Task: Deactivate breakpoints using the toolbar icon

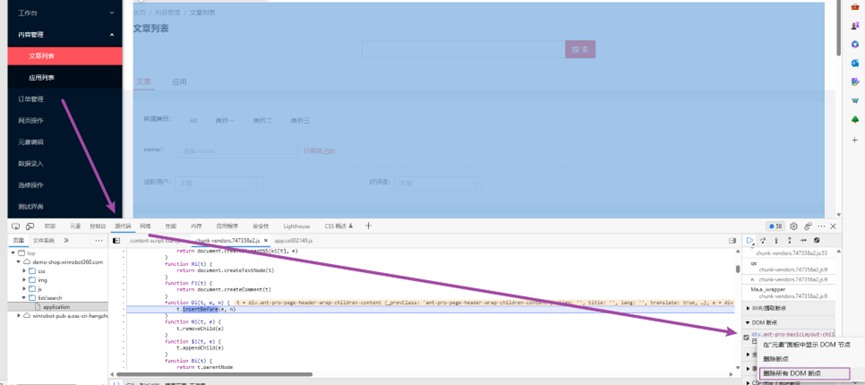Action: 817,240
